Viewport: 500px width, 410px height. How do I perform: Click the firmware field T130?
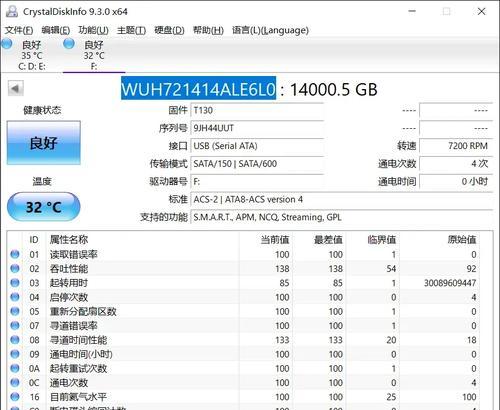point(257,110)
